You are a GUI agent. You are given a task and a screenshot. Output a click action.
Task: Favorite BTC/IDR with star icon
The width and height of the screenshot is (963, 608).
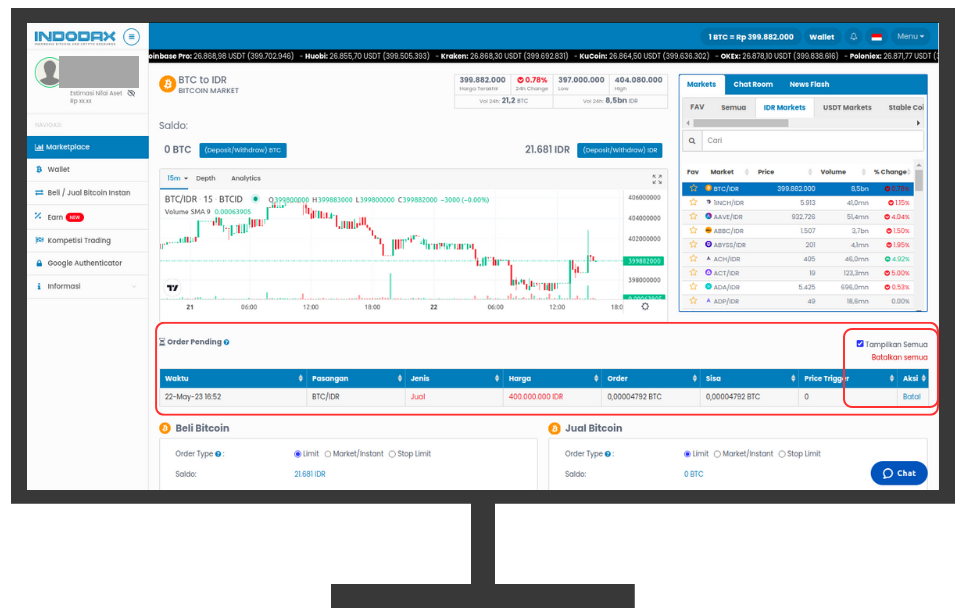click(x=693, y=189)
